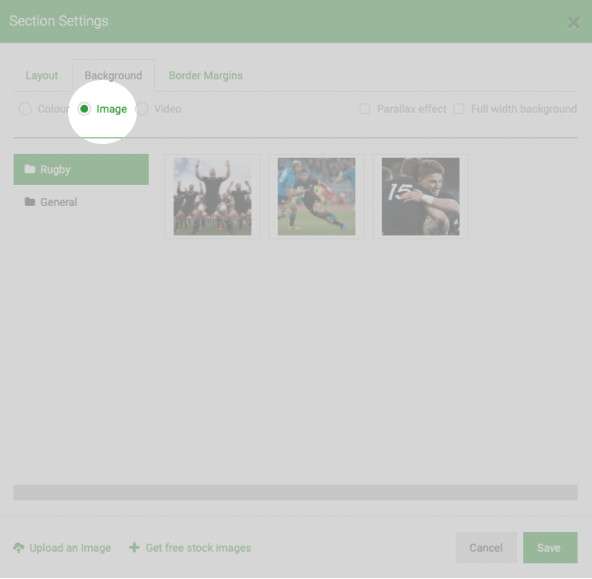Enable Full width background checkbox

click(459, 109)
